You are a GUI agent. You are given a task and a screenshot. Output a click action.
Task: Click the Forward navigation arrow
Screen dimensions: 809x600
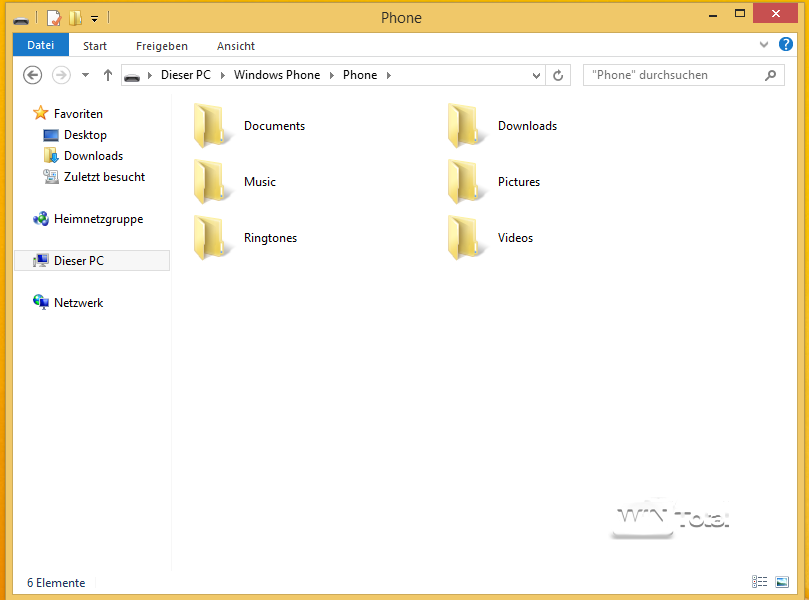click(x=61, y=75)
